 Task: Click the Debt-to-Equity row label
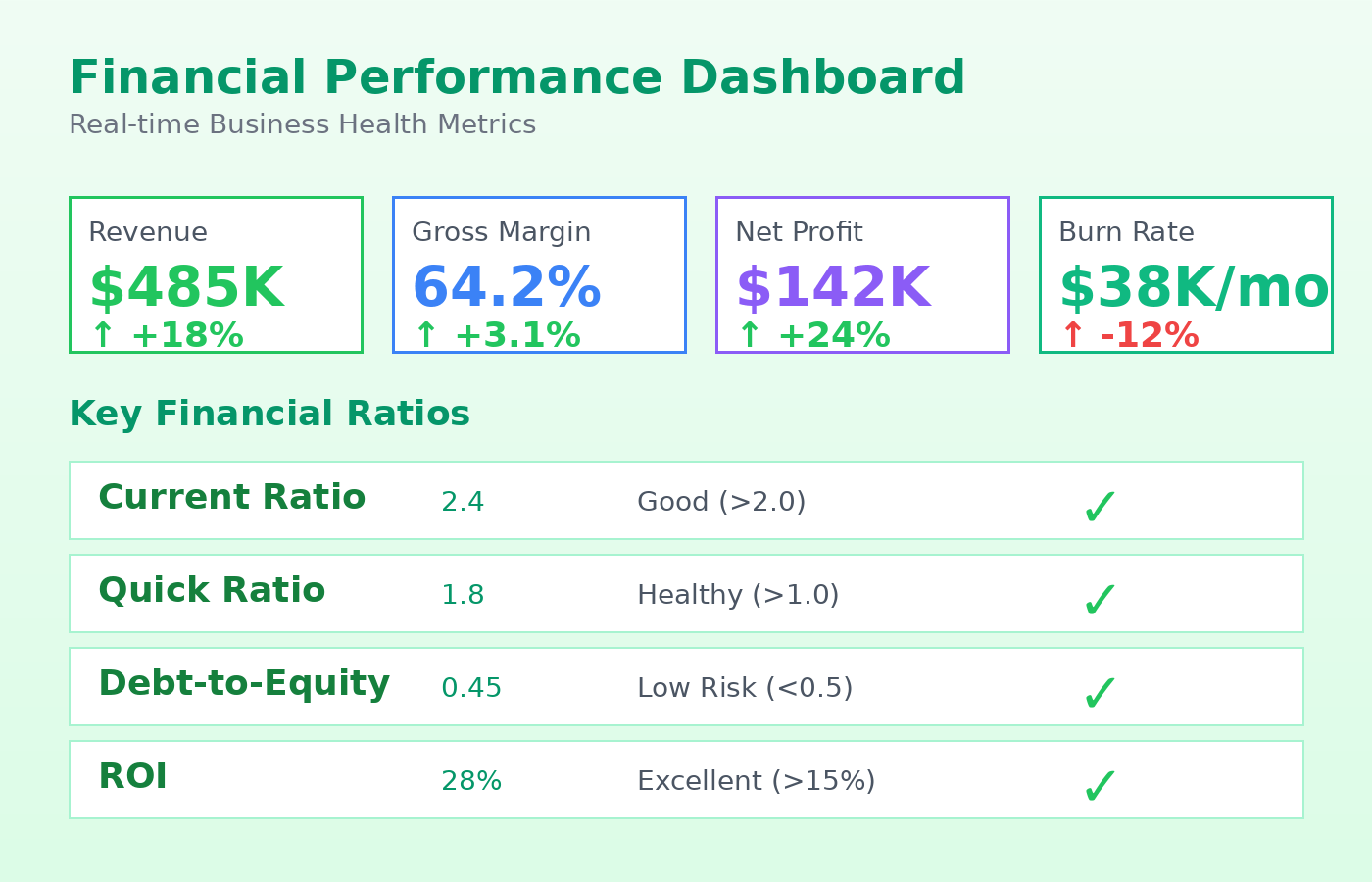pyautogui.click(x=244, y=684)
